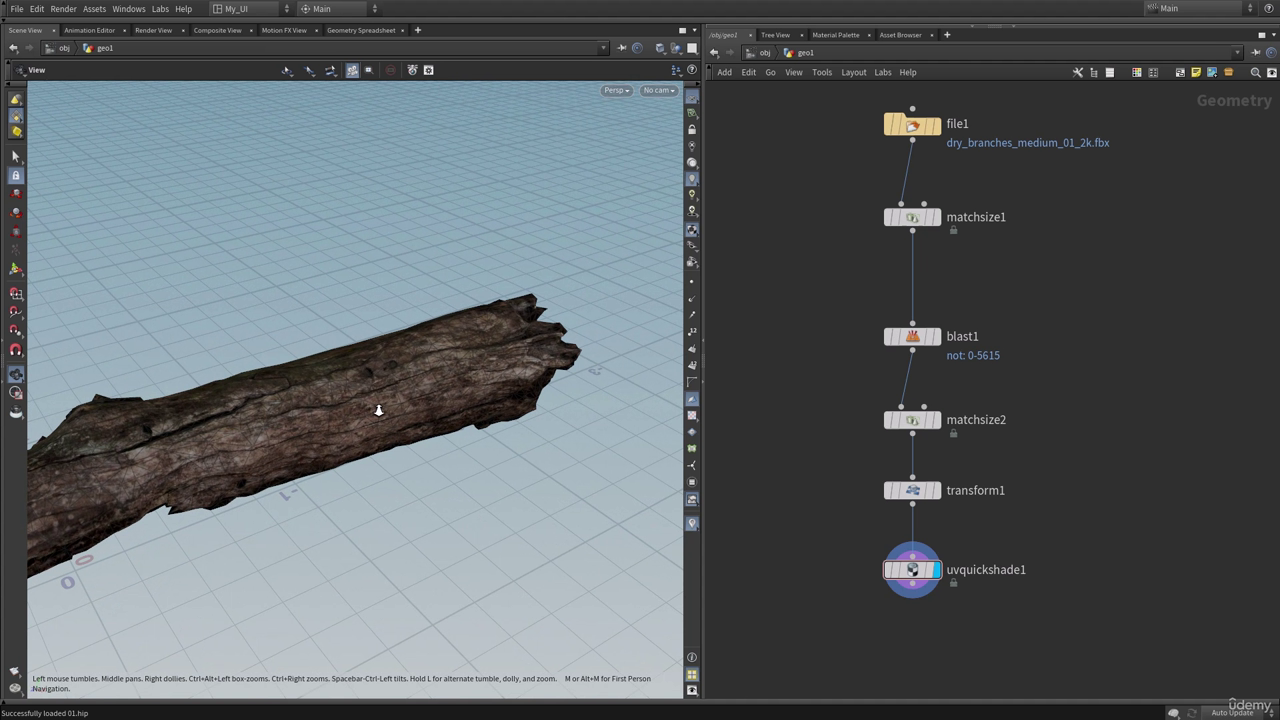Click the viewport help question mark icon

pyautogui.click(x=692, y=70)
